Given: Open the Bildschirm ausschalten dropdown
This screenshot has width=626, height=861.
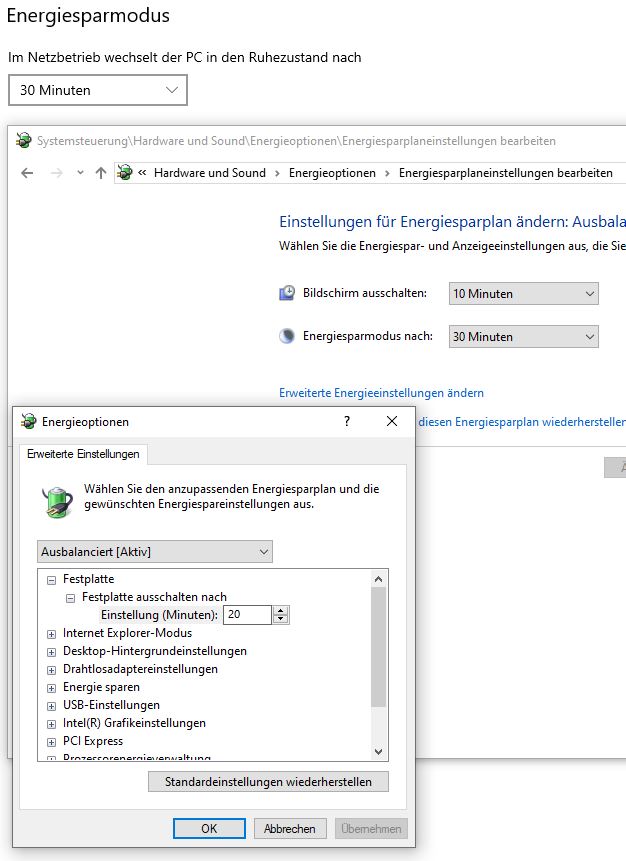Looking at the screenshot, I should [523, 293].
